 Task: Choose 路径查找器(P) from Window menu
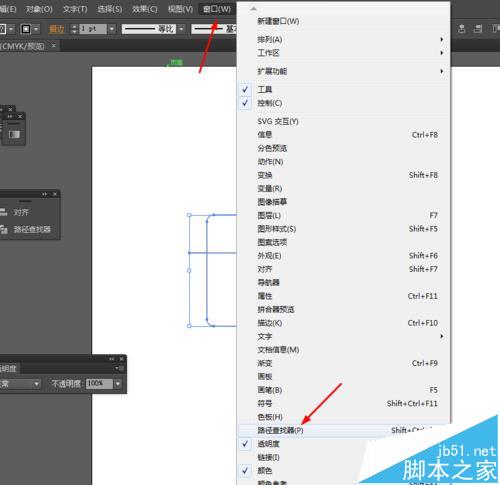coord(343,431)
